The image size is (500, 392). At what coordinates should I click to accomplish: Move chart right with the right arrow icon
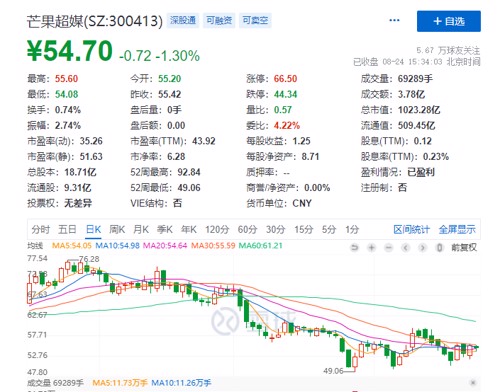[422, 248]
